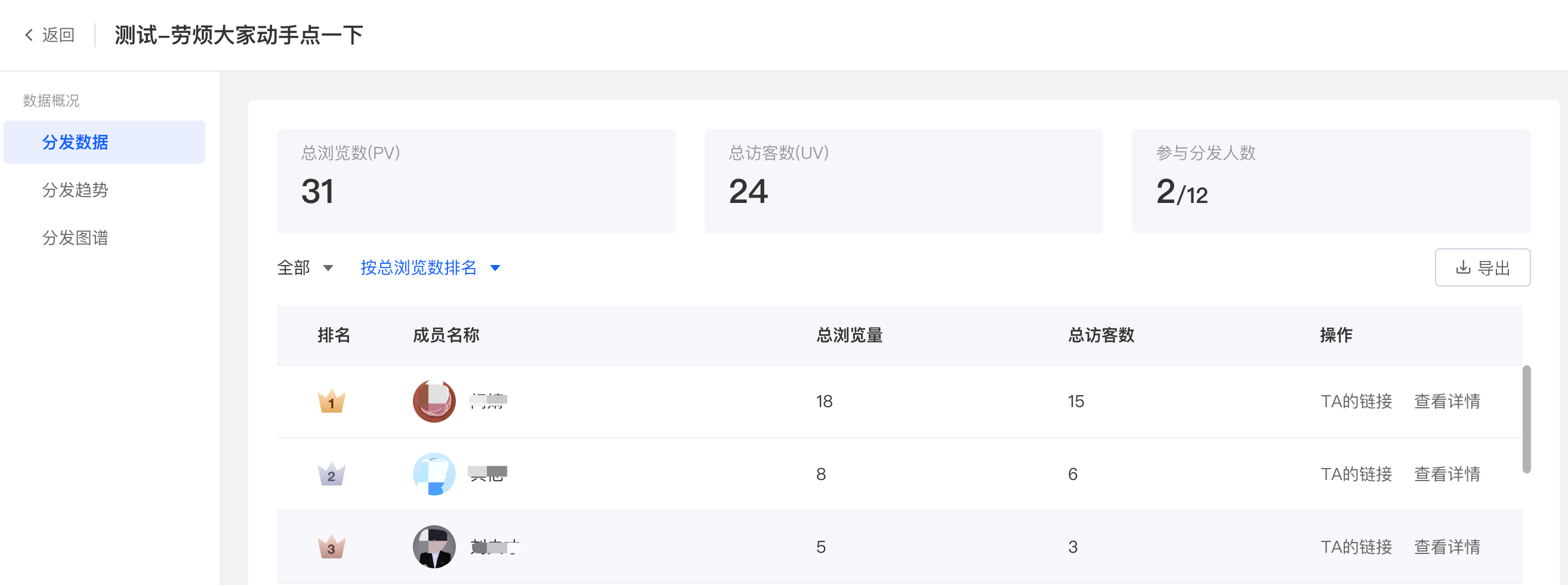Click 查看详情 for the rank 3 member
Viewport: 1568px width, 585px height.
[x=1446, y=547]
